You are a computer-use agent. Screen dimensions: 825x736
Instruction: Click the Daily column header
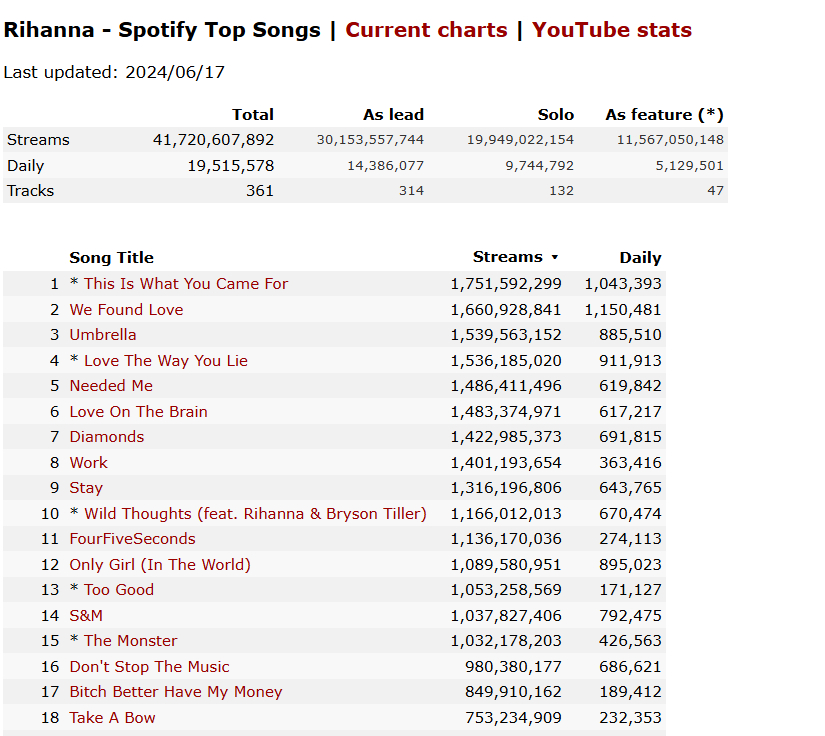point(640,257)
